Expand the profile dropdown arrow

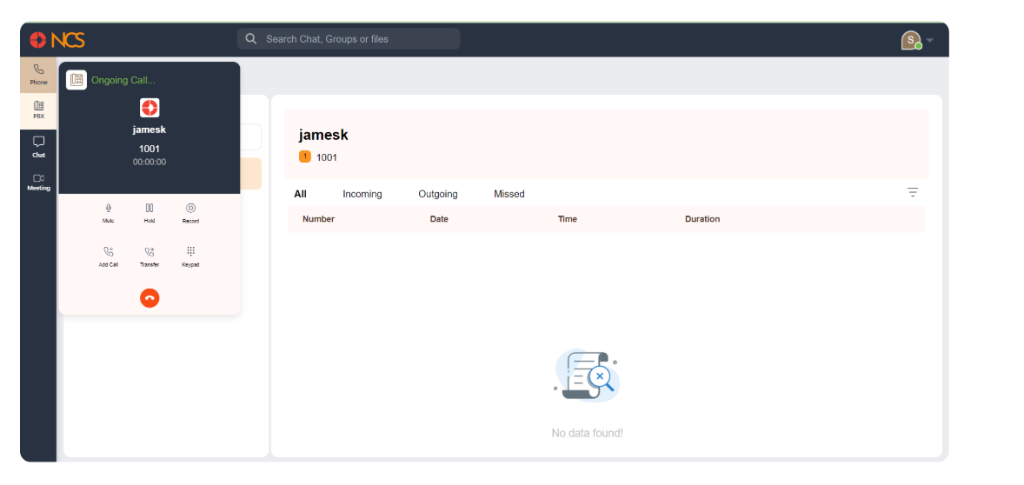click(930, 40)
